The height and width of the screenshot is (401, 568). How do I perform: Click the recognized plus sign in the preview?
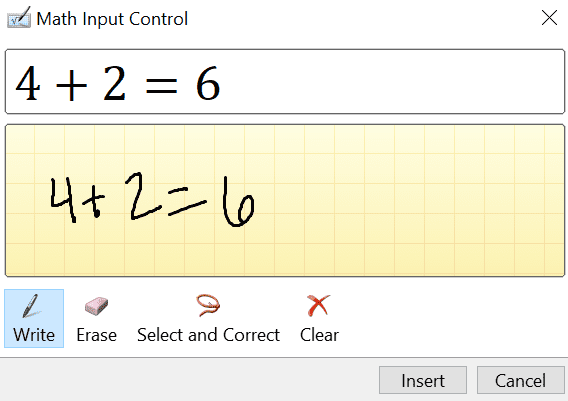point(71,85)
